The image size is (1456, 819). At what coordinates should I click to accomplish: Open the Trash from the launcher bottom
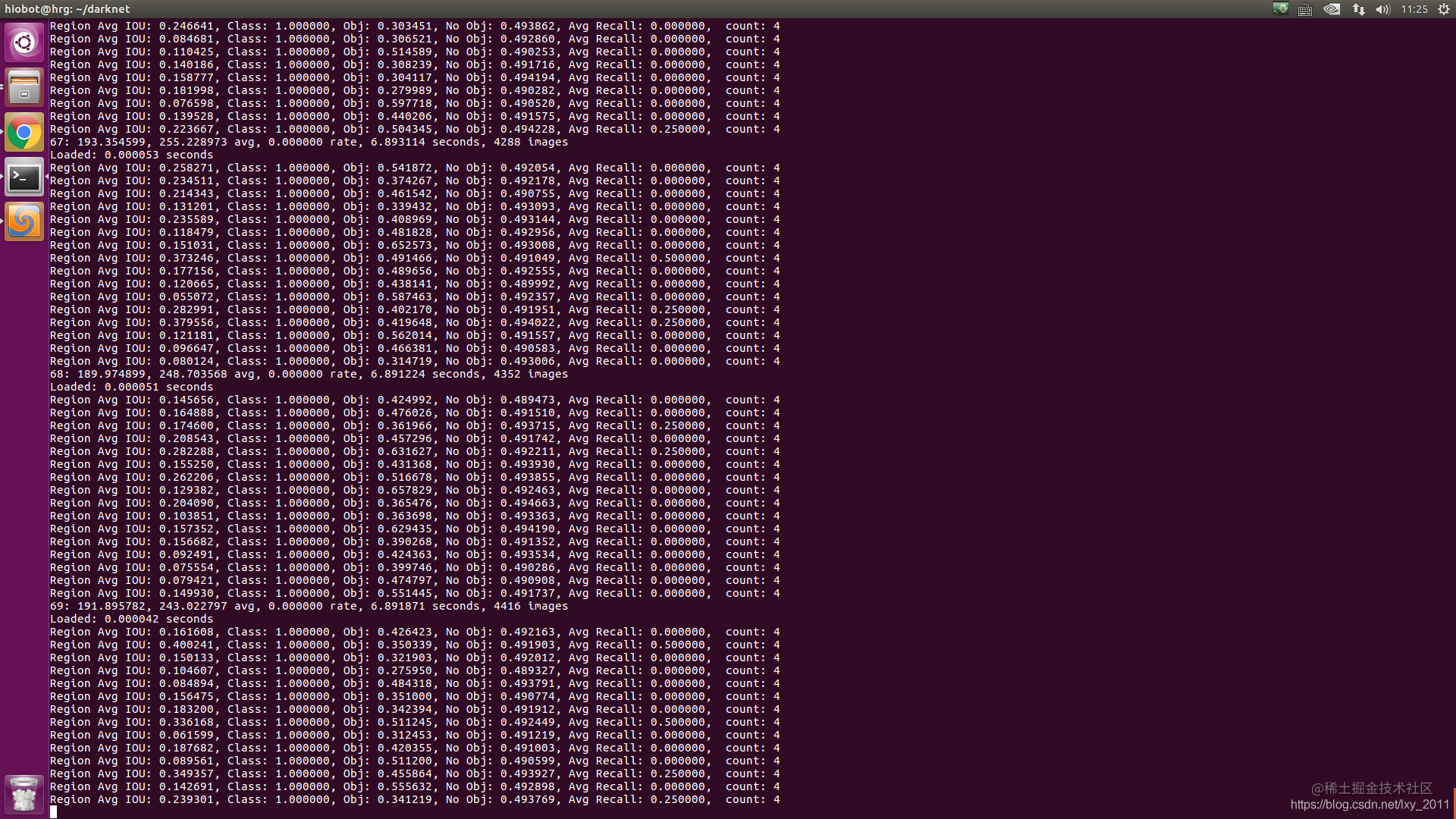coord(24,795)
